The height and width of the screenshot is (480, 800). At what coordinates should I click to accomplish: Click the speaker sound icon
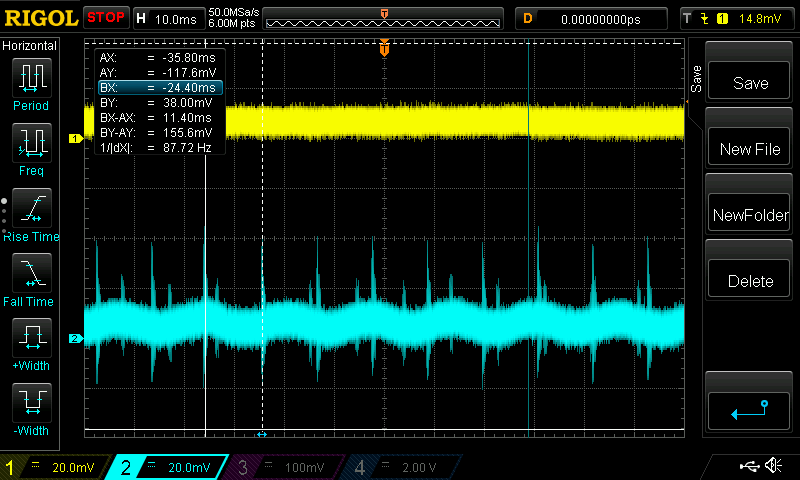point(773,465)
